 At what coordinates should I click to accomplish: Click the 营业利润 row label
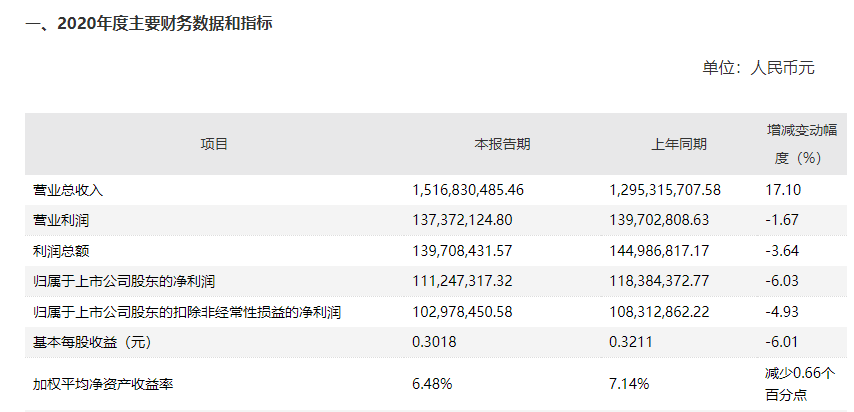click(x=61, y=219)
